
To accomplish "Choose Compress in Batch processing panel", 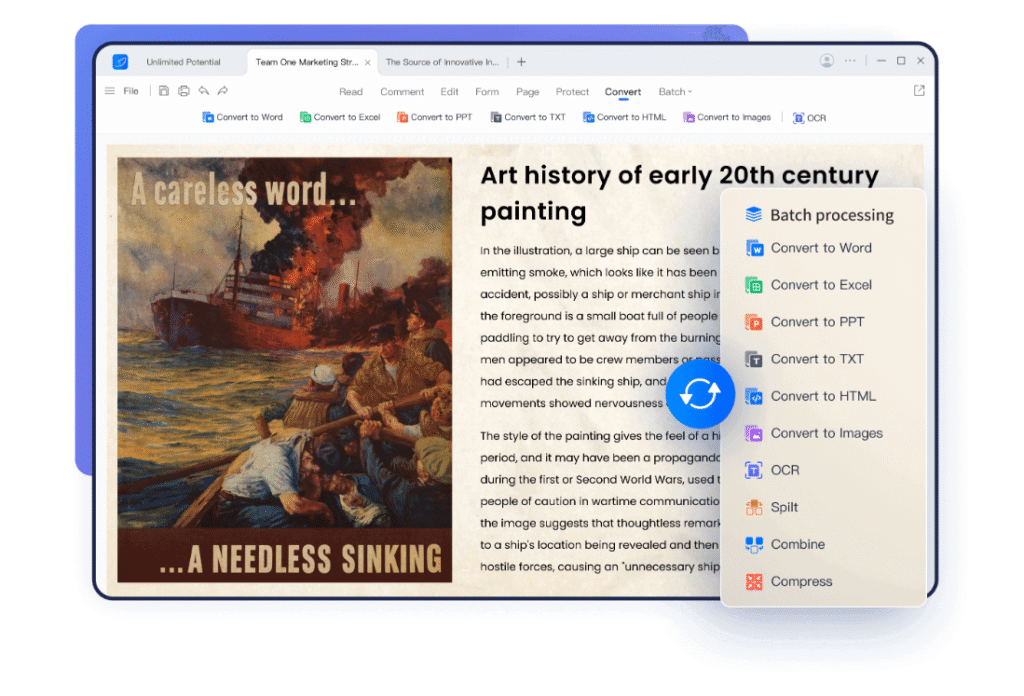I will coord(789,581).
